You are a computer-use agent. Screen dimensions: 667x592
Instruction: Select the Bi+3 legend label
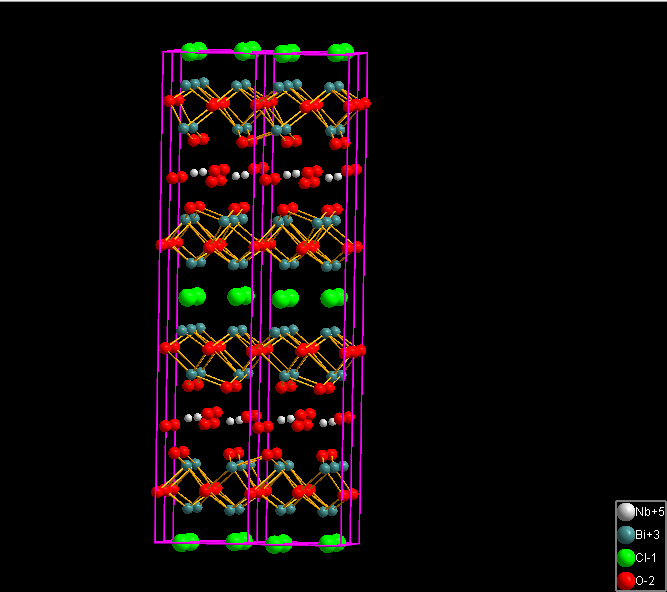pos(647,535)
